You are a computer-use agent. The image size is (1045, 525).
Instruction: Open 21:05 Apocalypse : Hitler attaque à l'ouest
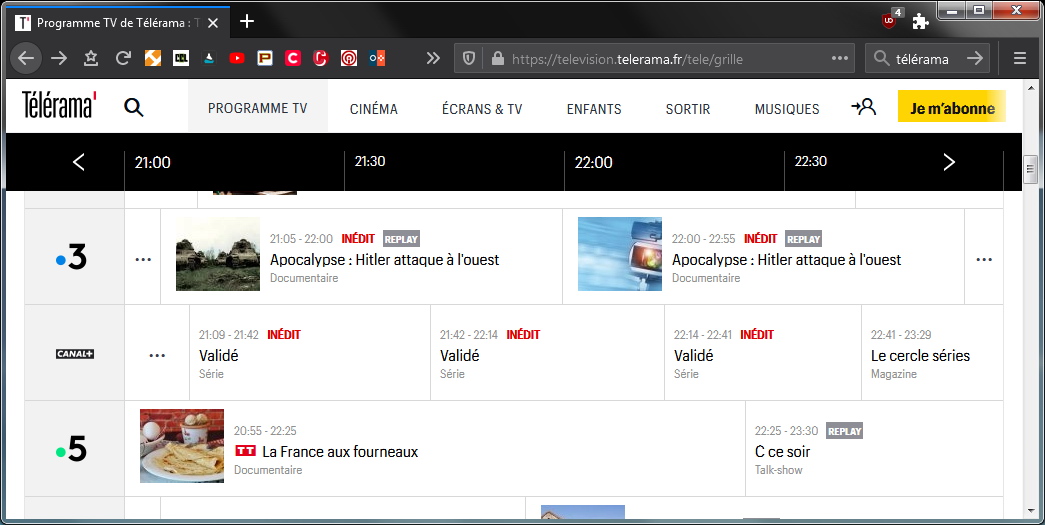click(385, 260)
